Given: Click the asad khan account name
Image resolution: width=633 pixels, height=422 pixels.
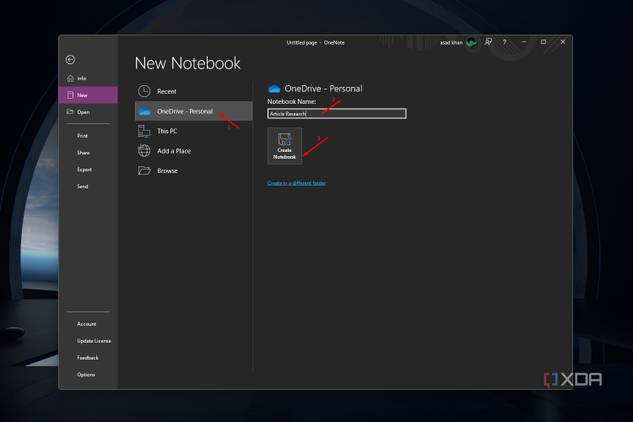Looking at the screenshot, I should click(x=451, y=42).
